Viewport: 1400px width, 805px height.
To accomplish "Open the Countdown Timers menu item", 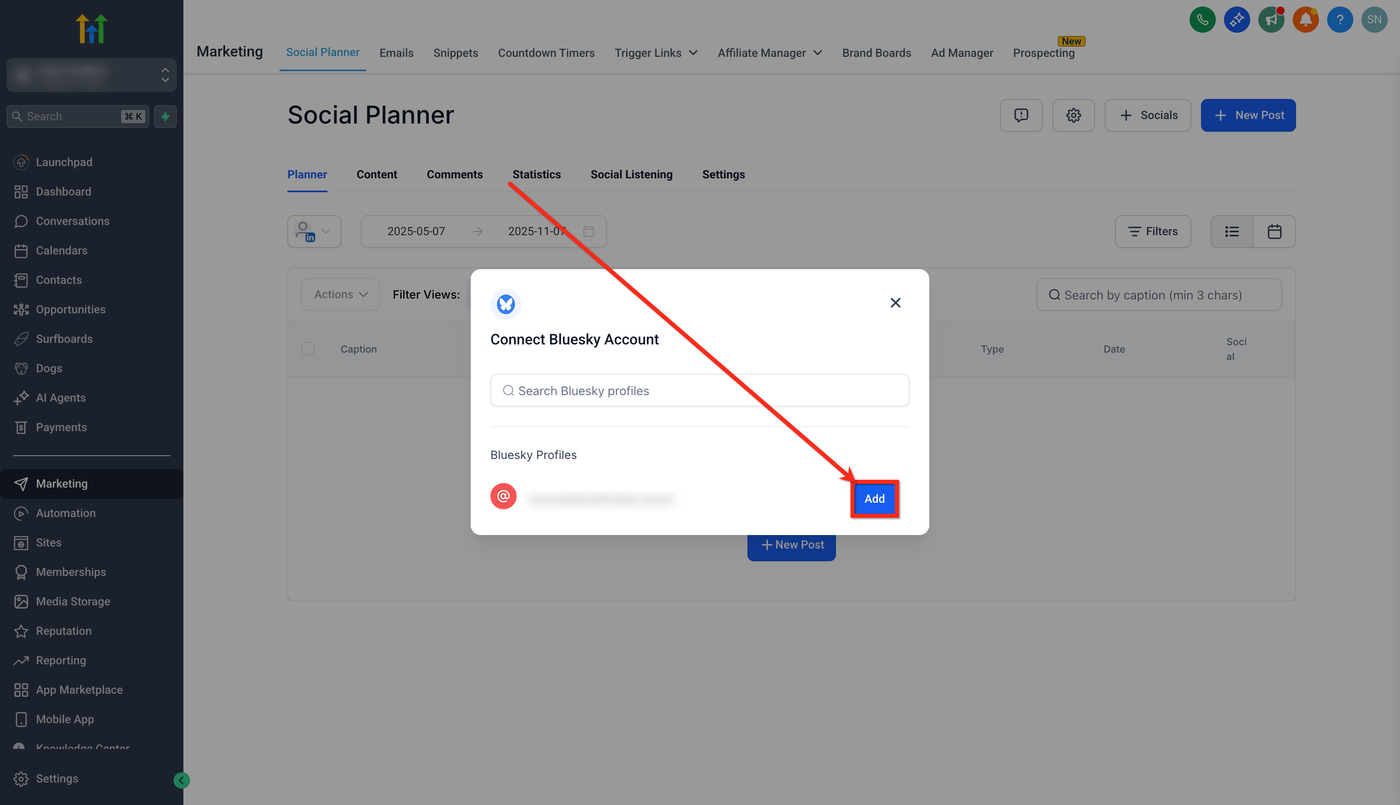I will click(x=546, y=53).
